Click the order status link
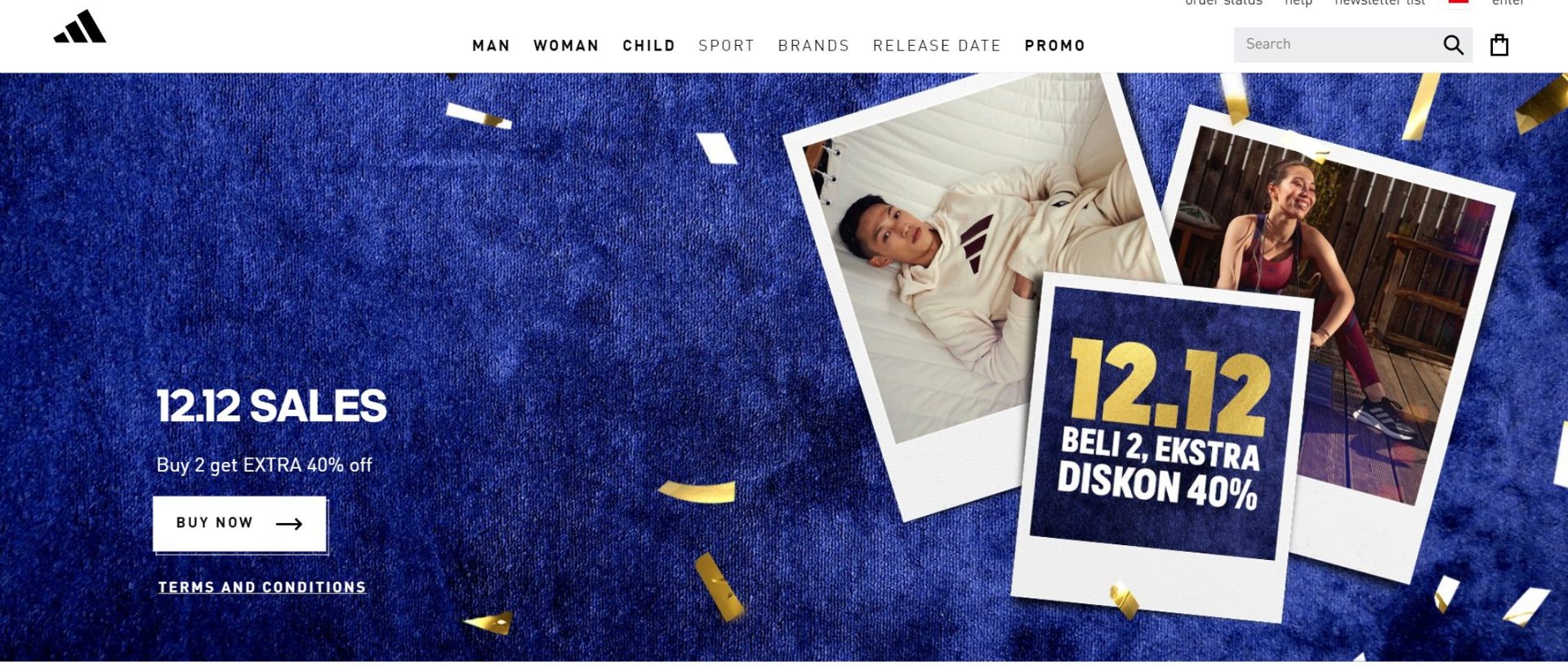This screenshot has width=1568, height=666. (1223, 2)
